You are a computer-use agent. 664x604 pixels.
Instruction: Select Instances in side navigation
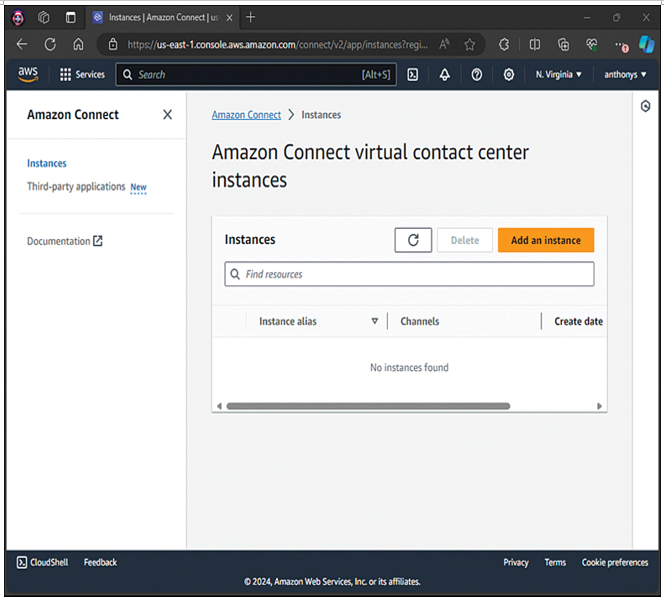(x=47, y=163)
